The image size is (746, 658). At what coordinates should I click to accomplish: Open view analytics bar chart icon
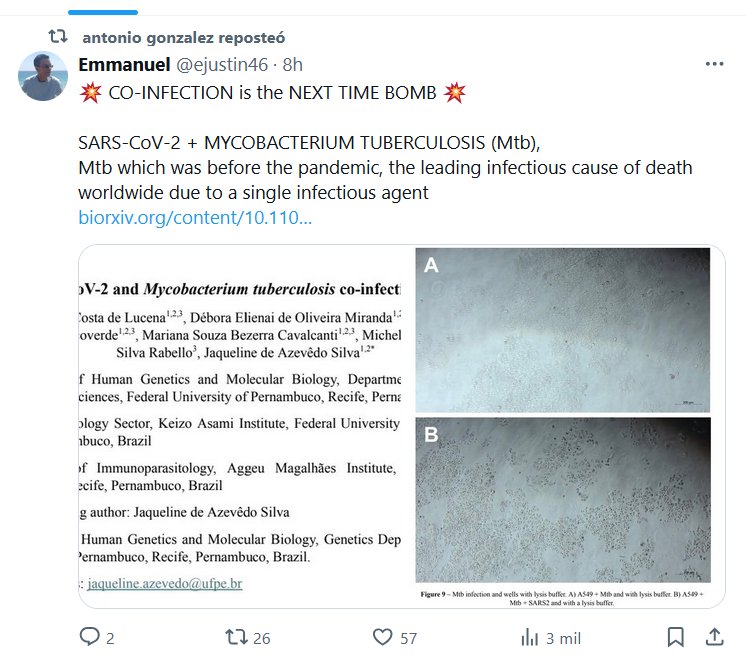pyautogui.click(x=530, y=637)
